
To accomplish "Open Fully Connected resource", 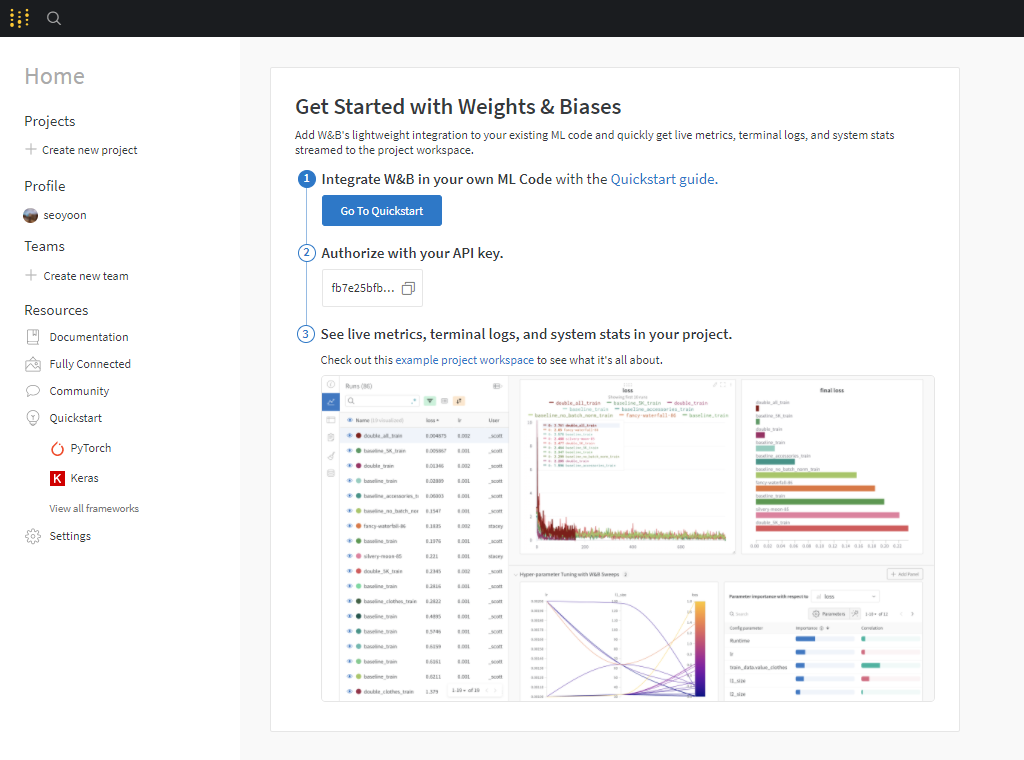I will 90,364.
